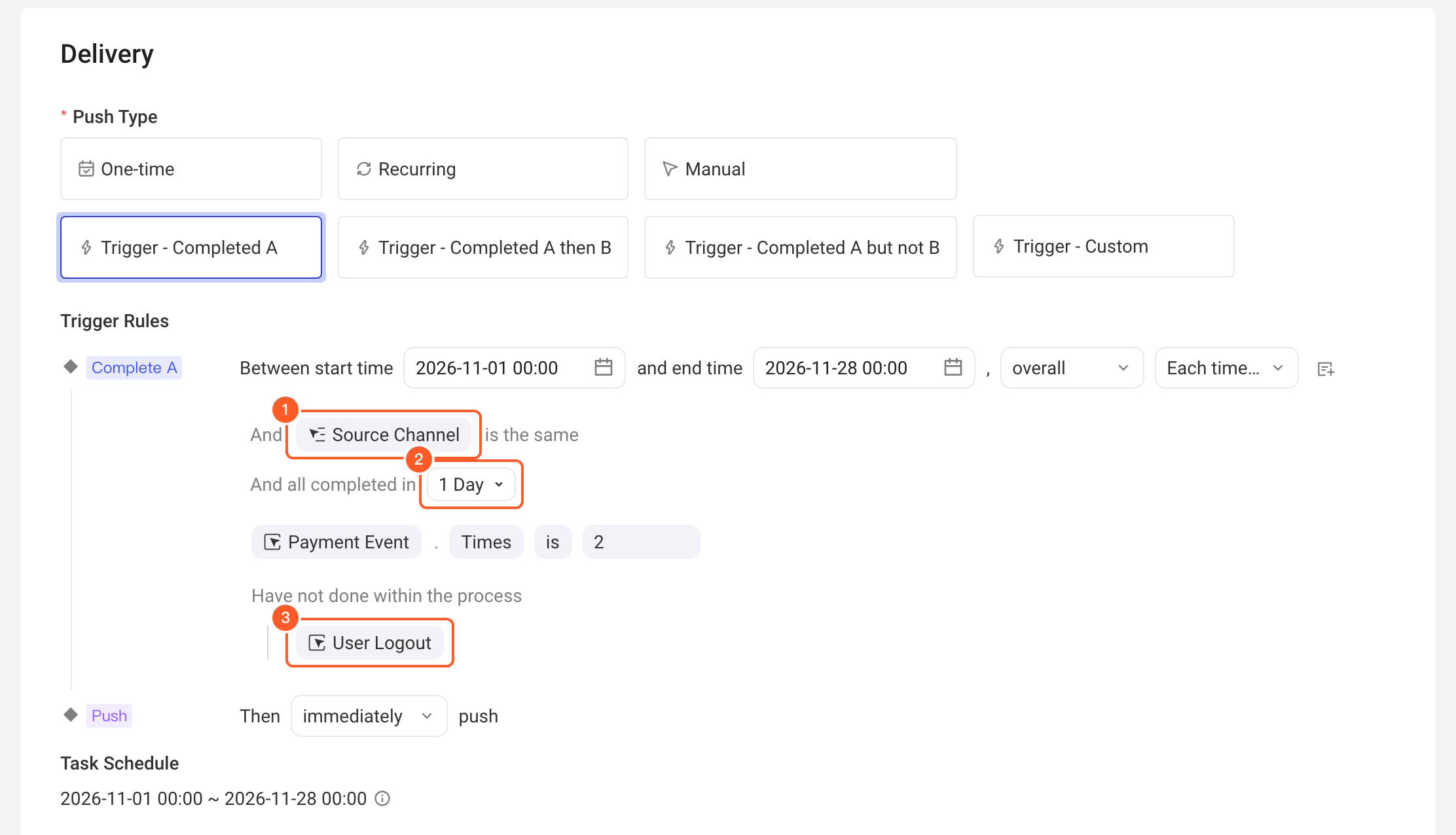This screenshot has height=835, width=1456.
Task: Click the User Logout event chip
Action: (x=370, y=643)
